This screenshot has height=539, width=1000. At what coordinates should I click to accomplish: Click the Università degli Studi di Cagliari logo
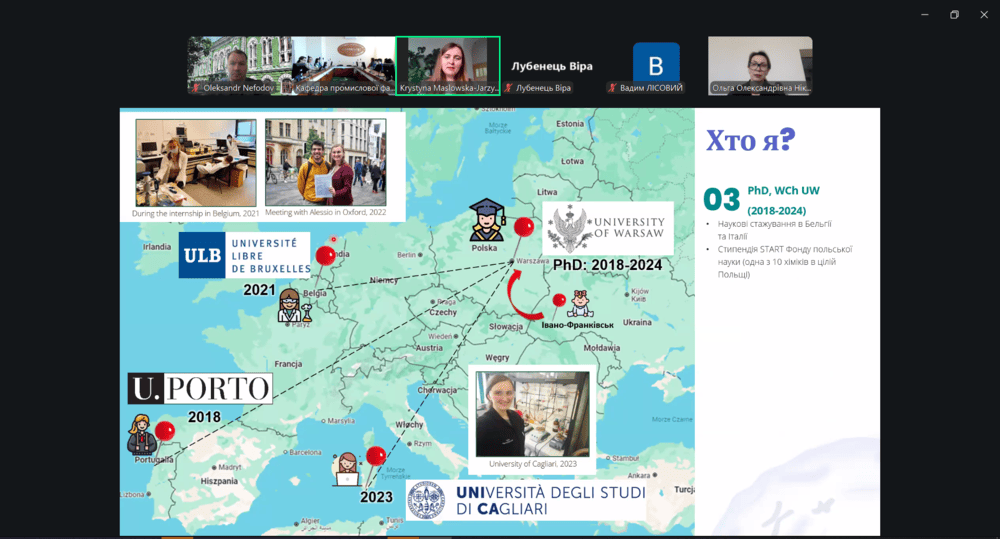(x=526, y=501)
